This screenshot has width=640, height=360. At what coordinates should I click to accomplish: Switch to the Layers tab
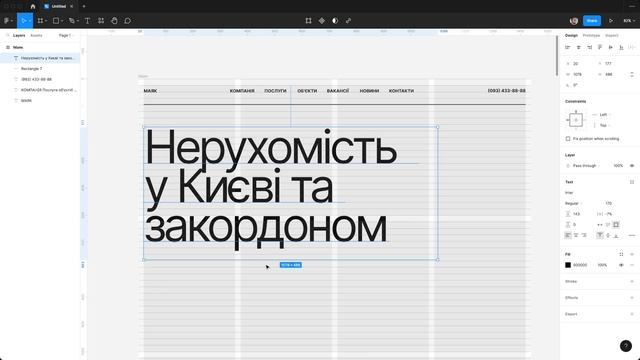pos(19,36)
